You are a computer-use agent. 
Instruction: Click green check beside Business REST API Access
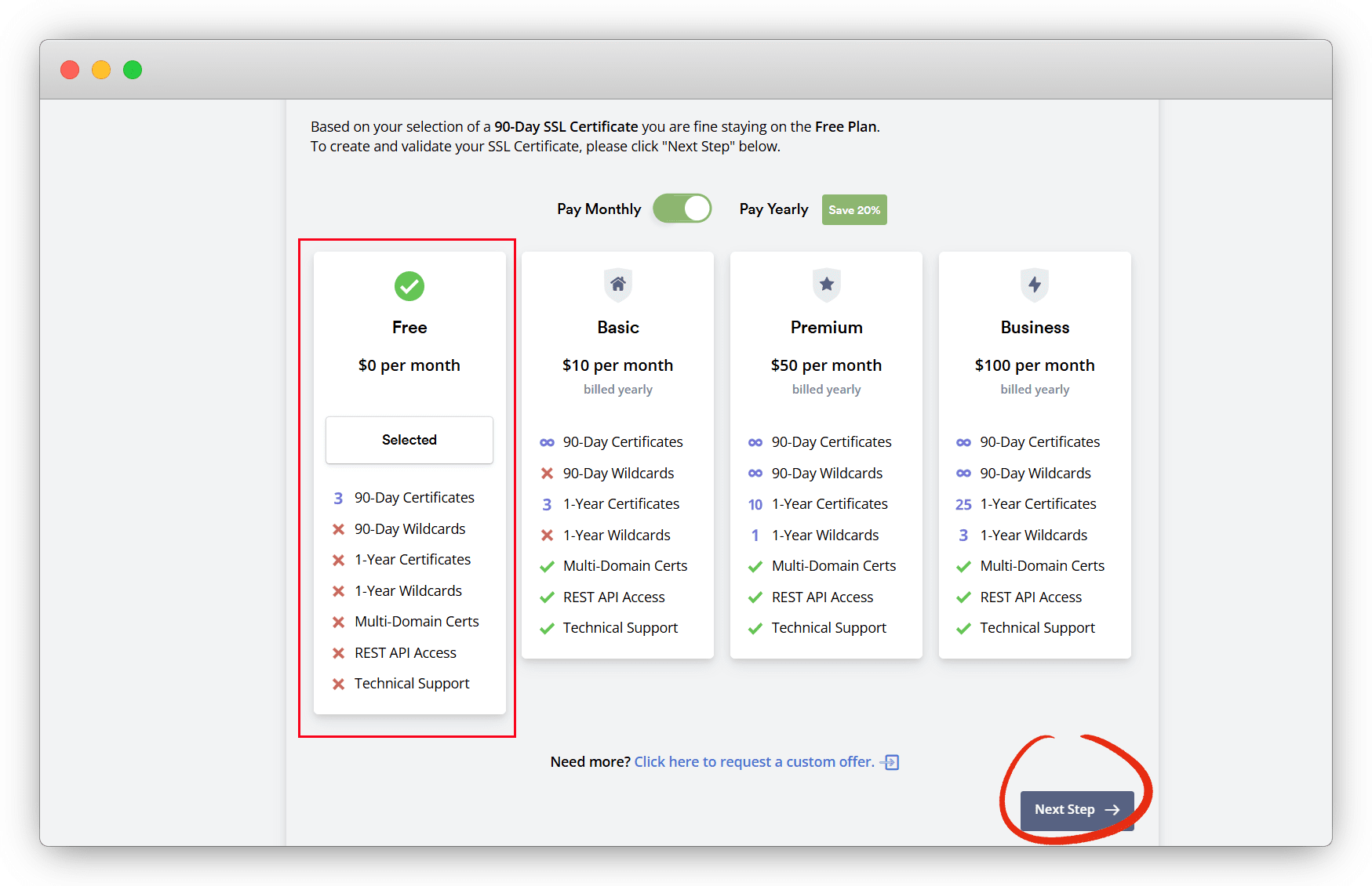click(963, 597)
